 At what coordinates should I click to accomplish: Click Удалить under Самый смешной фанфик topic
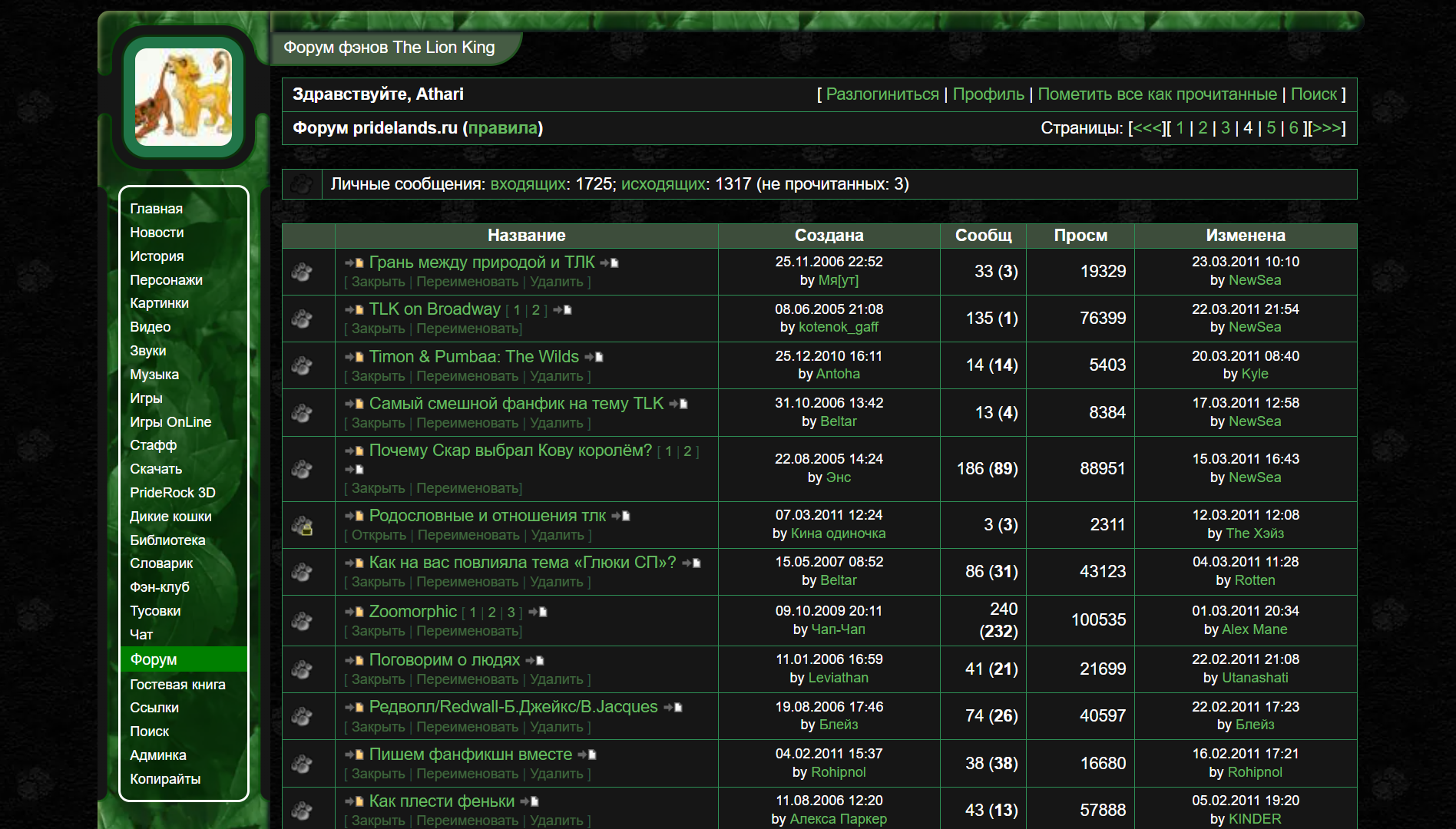tap(557, 423)
